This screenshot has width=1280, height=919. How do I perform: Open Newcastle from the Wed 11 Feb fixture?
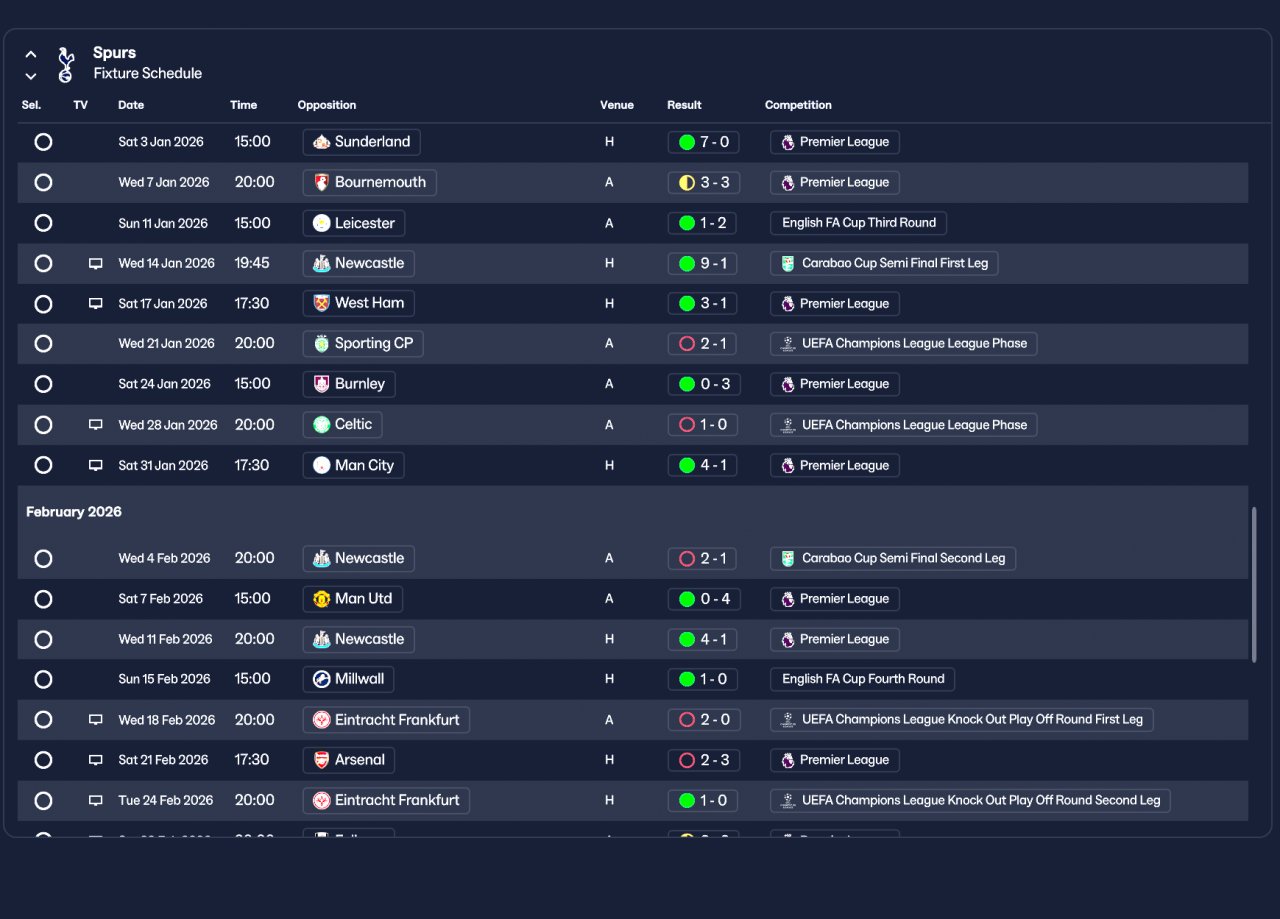pyautogui.click(x=359, y=639)
